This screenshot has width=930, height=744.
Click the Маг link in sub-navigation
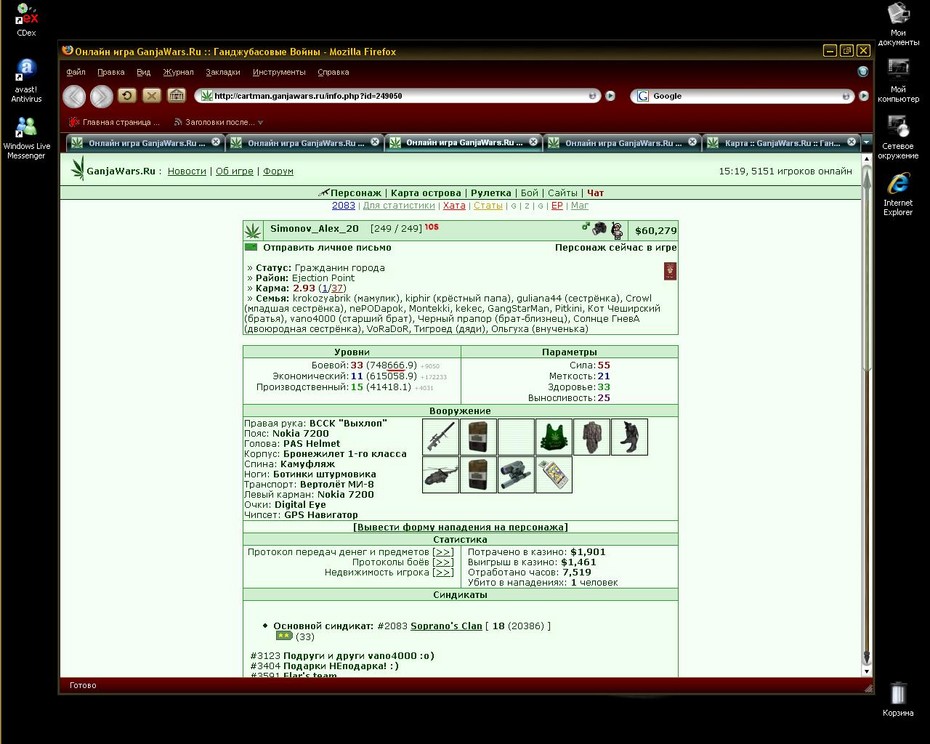coord(579,205)
